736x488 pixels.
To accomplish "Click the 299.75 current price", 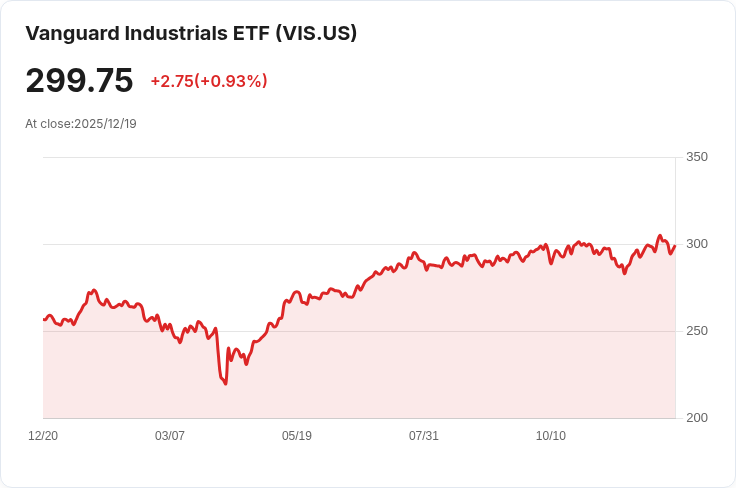I will (79, 81).
